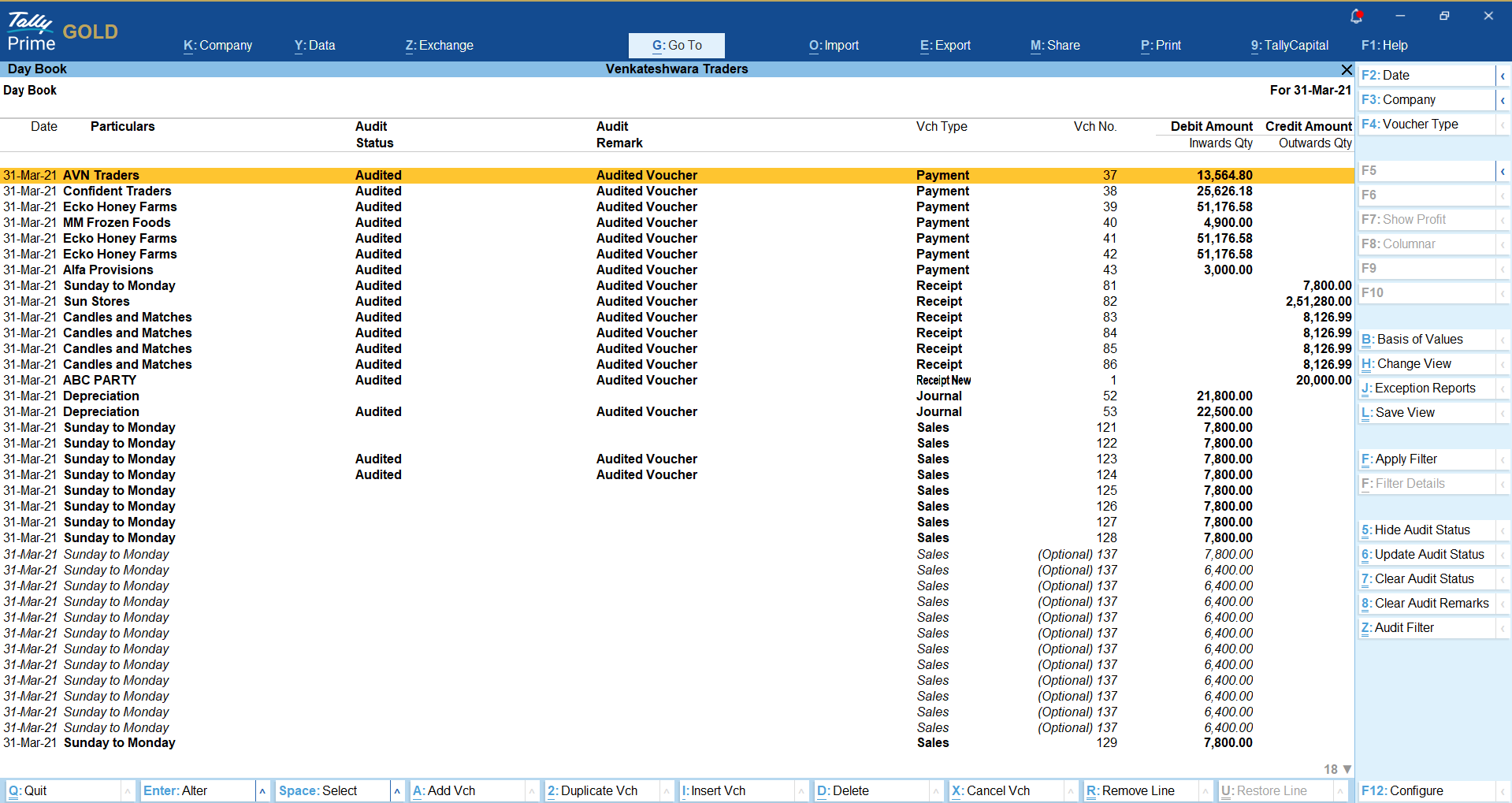
Task: Click the scroll-down arrow showing 18 more
Action: click(1347, 769)
